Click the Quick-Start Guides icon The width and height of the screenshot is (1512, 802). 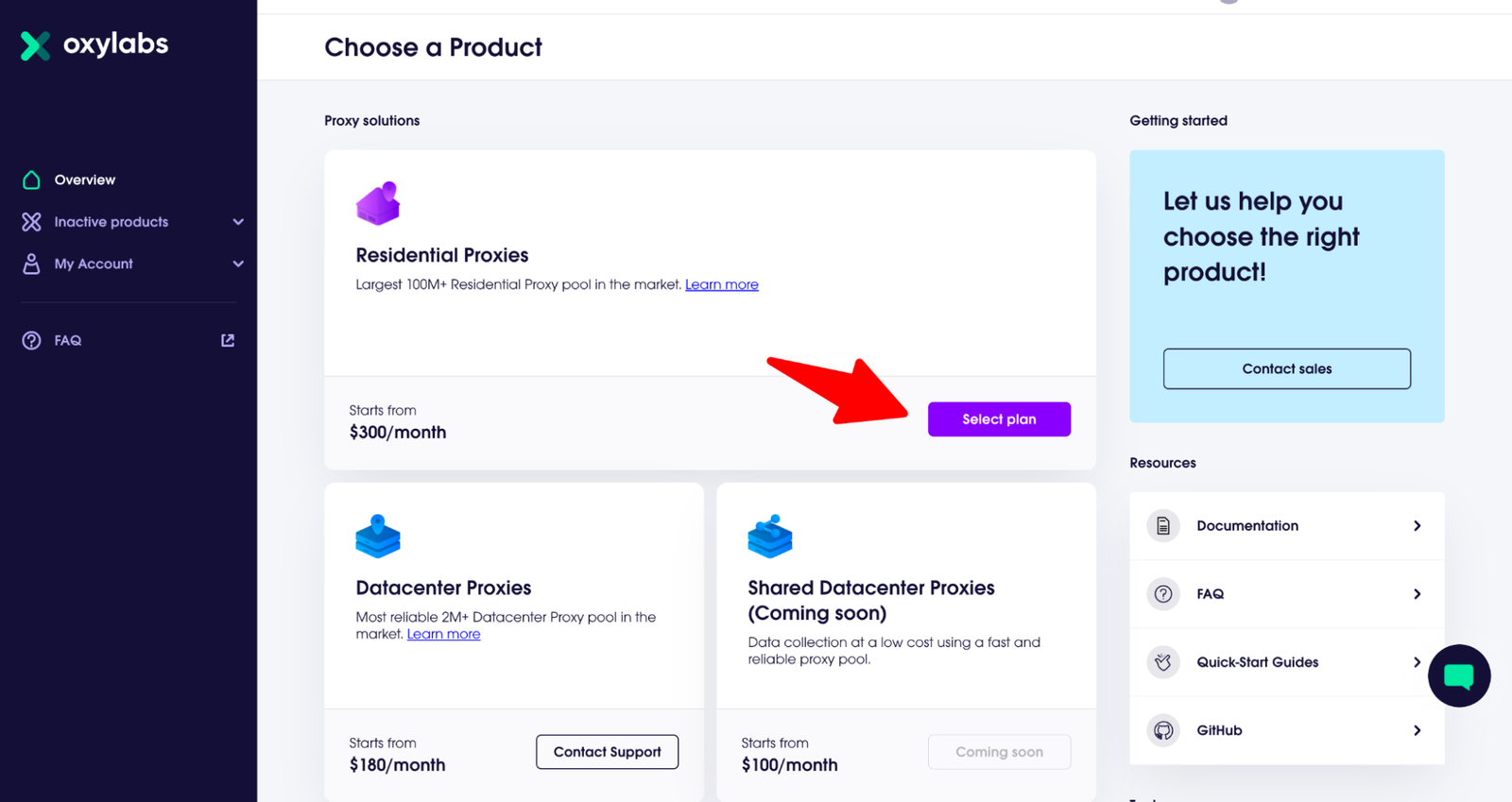tap(1163, 662)
